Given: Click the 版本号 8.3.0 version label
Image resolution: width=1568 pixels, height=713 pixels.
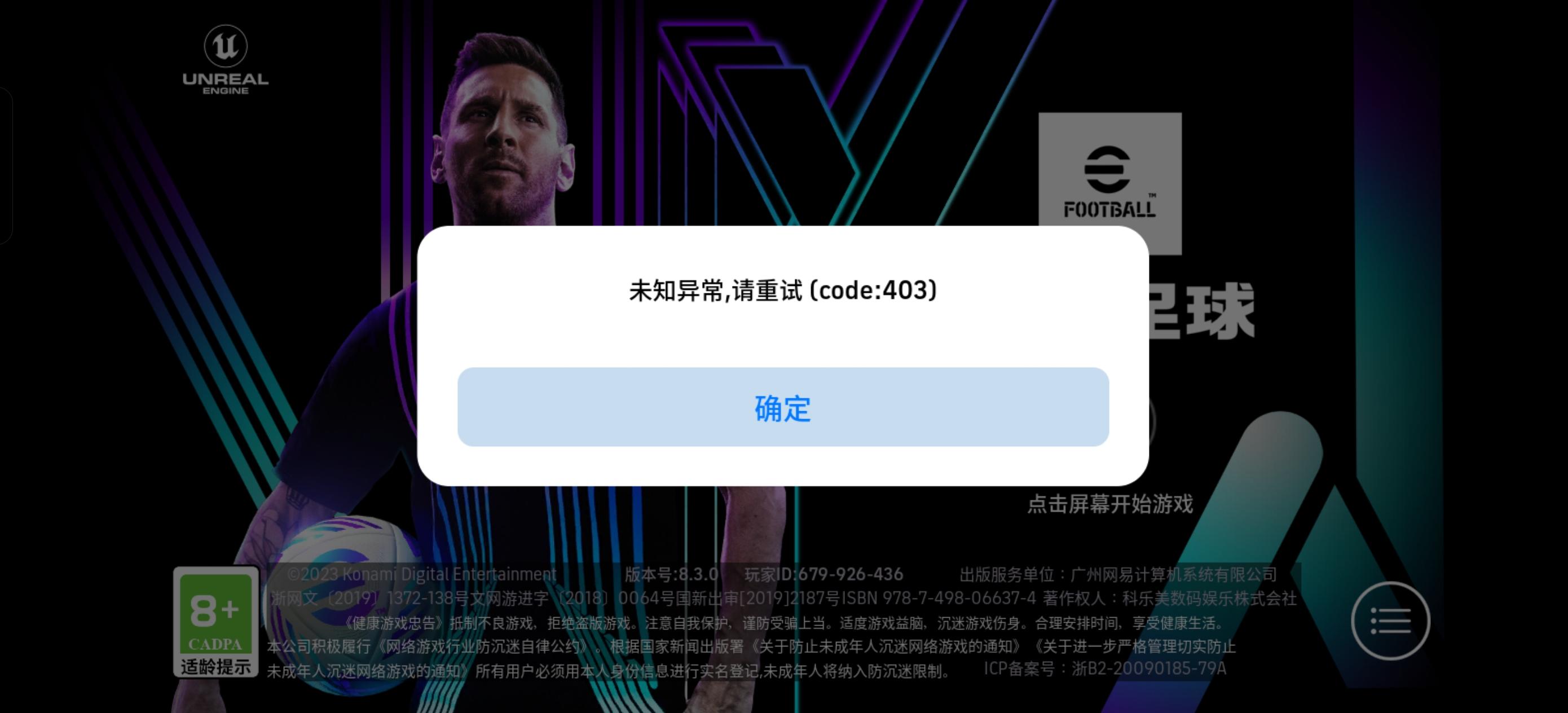Looking at the screenshot, I should pos(671,574).
